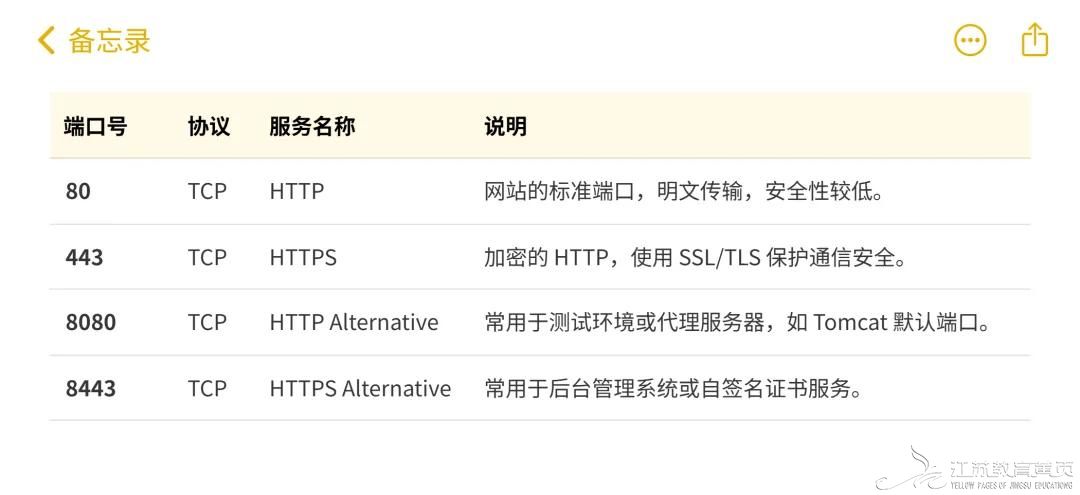
Task: Select the HTTPS Alternative cell
Action: [x=360, y=388]
